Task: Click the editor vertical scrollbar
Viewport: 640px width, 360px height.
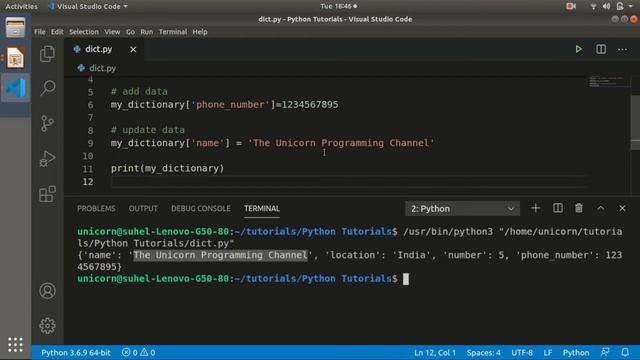Action: click(x=635, y=122)
